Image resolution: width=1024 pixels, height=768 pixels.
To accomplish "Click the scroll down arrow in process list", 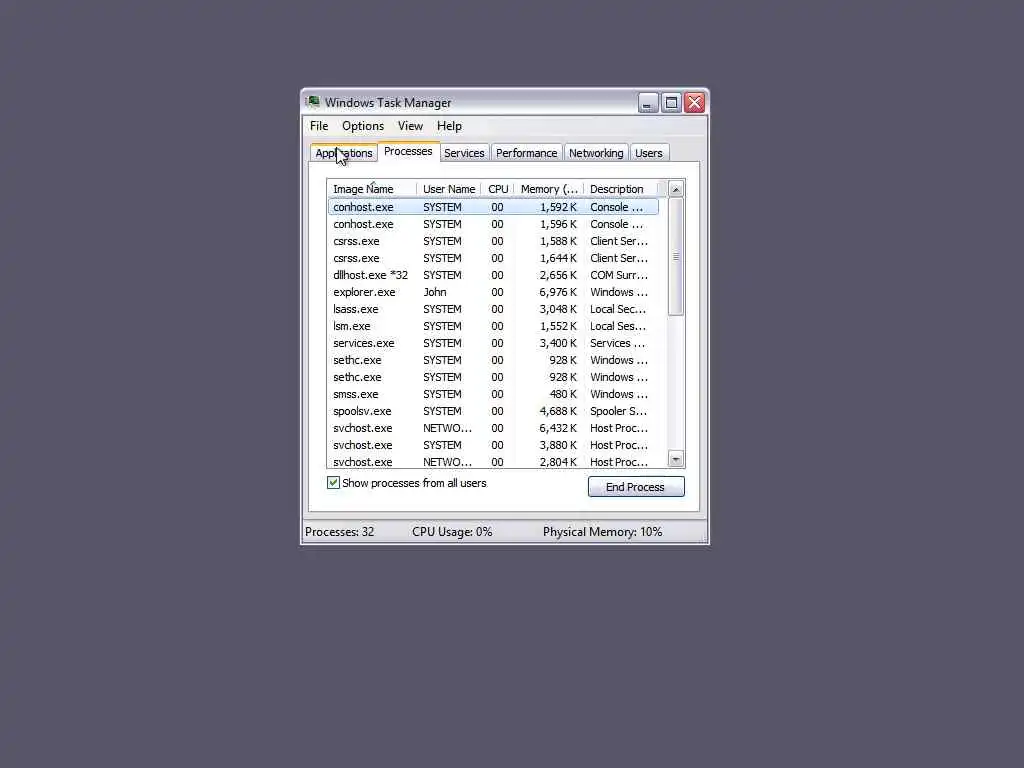I will point(676,459).
